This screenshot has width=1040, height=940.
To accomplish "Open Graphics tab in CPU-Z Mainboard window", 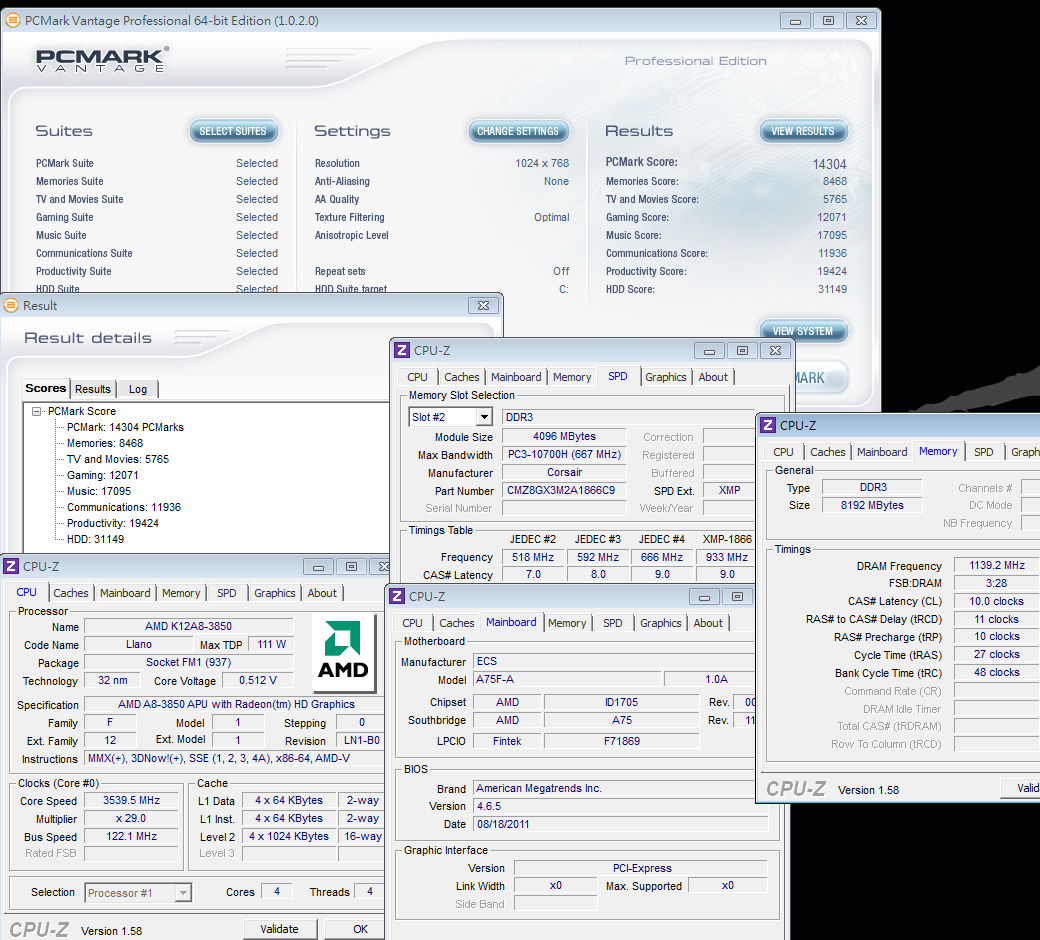I will 661,623.
